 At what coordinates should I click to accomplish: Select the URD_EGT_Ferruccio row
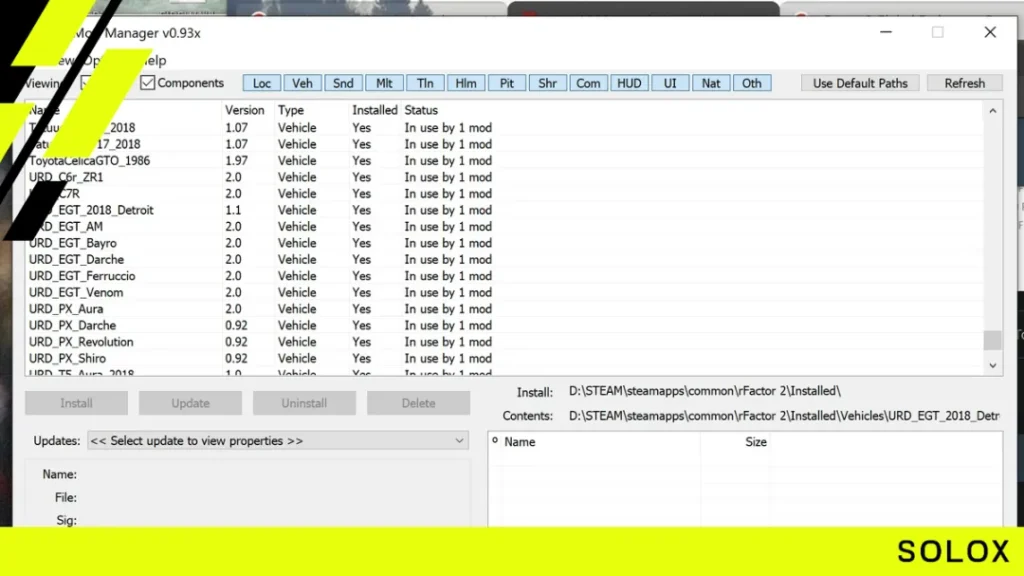pos(504,276)
